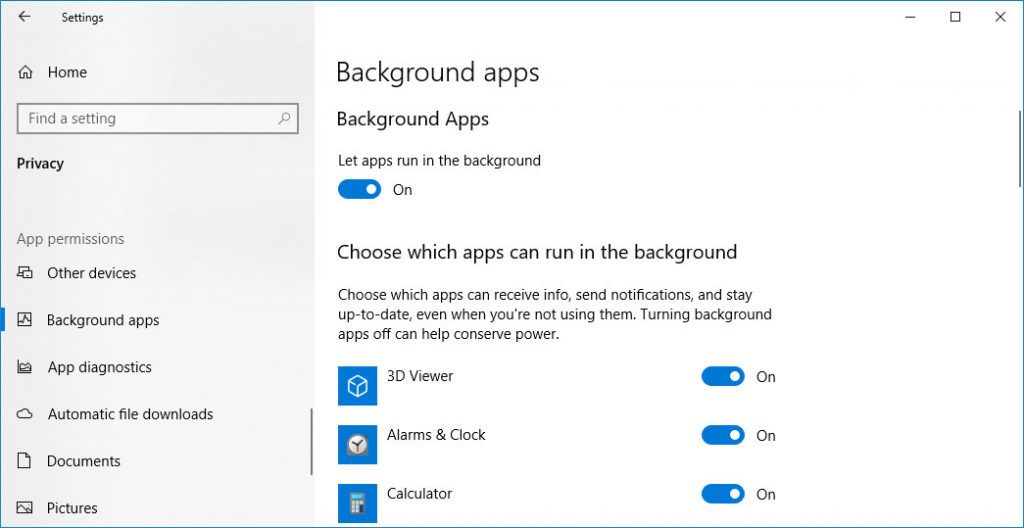The height and width of the screenshot is (528, 1024).
Task: Click the App permissions label
Action: (x=71, y=239)
